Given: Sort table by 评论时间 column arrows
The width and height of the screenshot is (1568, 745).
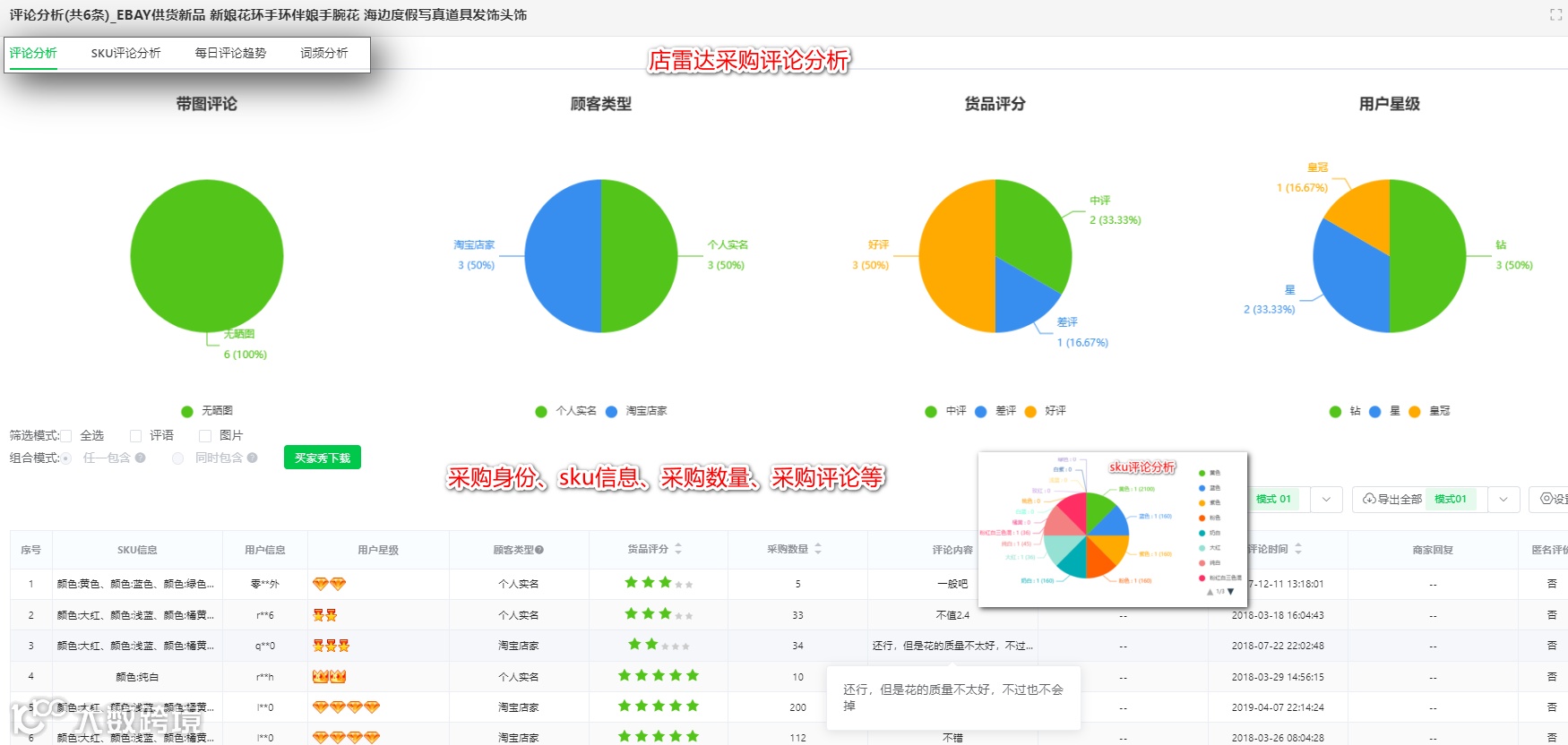Looking at the screenshot, I should click(x=1298, y=549).
